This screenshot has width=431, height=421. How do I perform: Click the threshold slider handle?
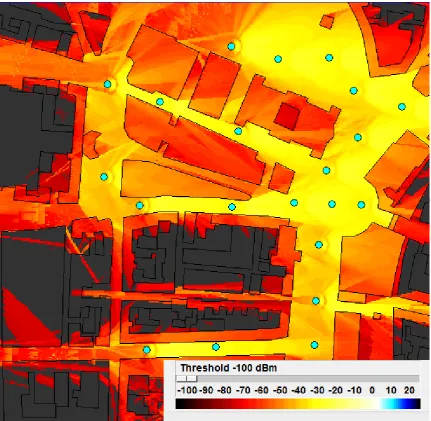click(187, 379)
